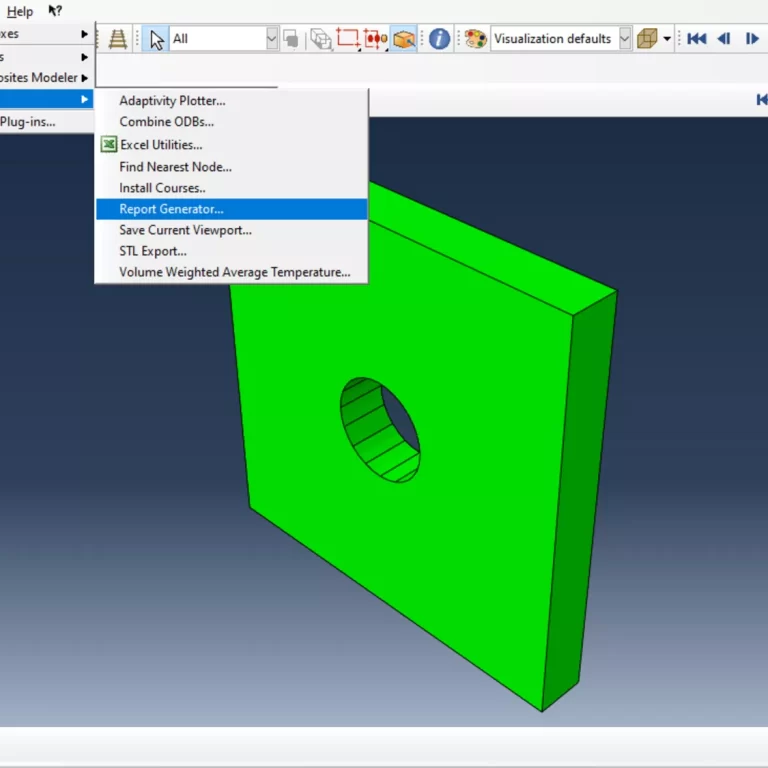Step to previous frame
Screen dimensions: 768x768
(x=724, y=39)
